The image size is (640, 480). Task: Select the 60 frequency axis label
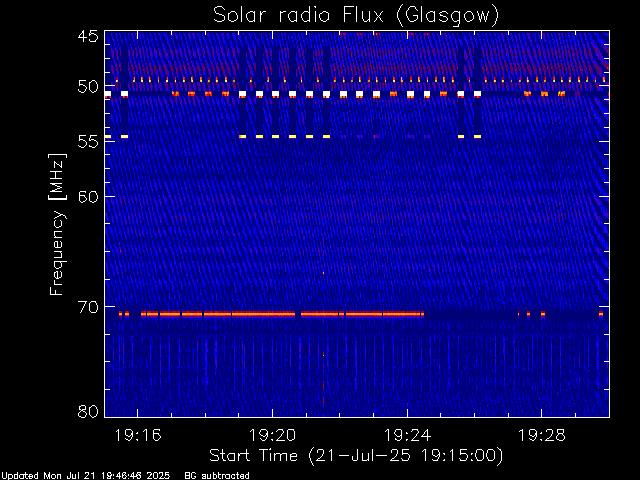(x=88, y=197)
